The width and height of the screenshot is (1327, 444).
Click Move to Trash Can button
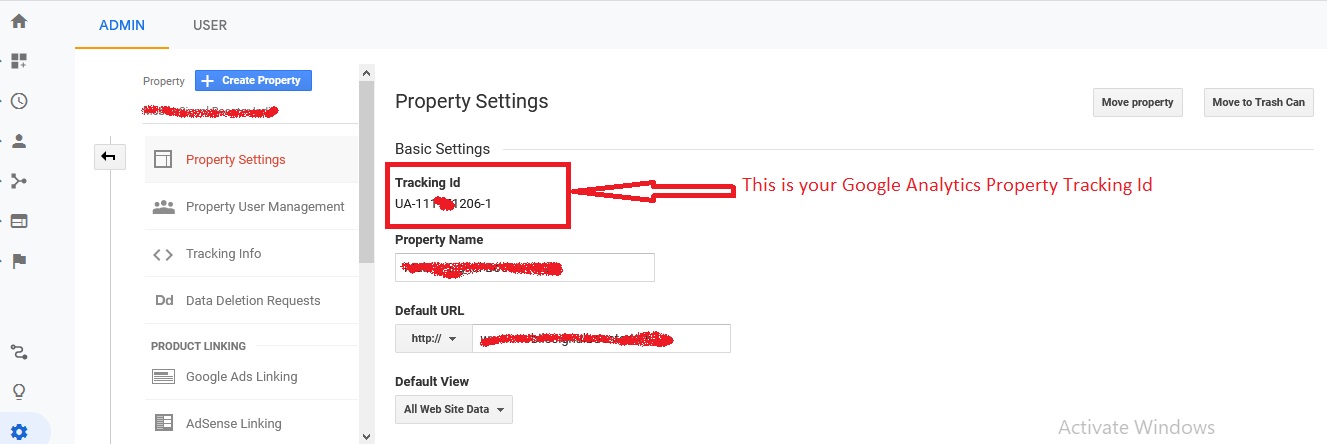[x=1258, y=102]
